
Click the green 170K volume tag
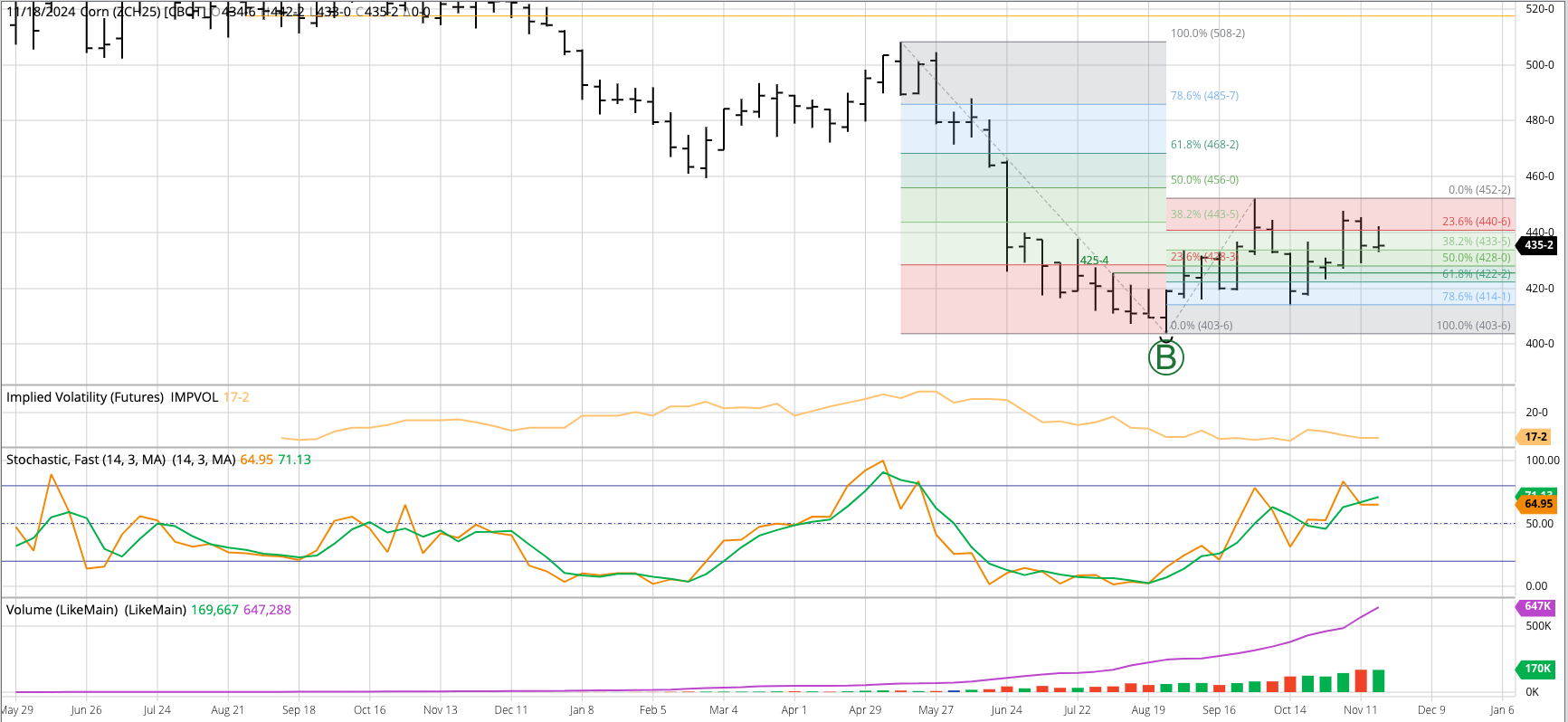pyautogui.click(x=1536, y=670)
